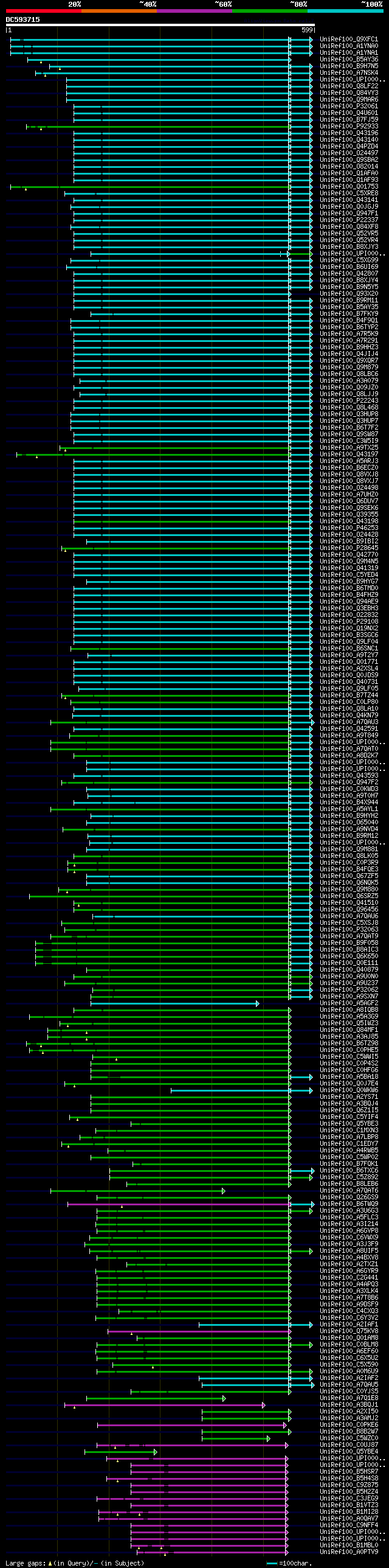
Task: Select the UniRef100_Q43140 label
Action: [x=349, y=140]
